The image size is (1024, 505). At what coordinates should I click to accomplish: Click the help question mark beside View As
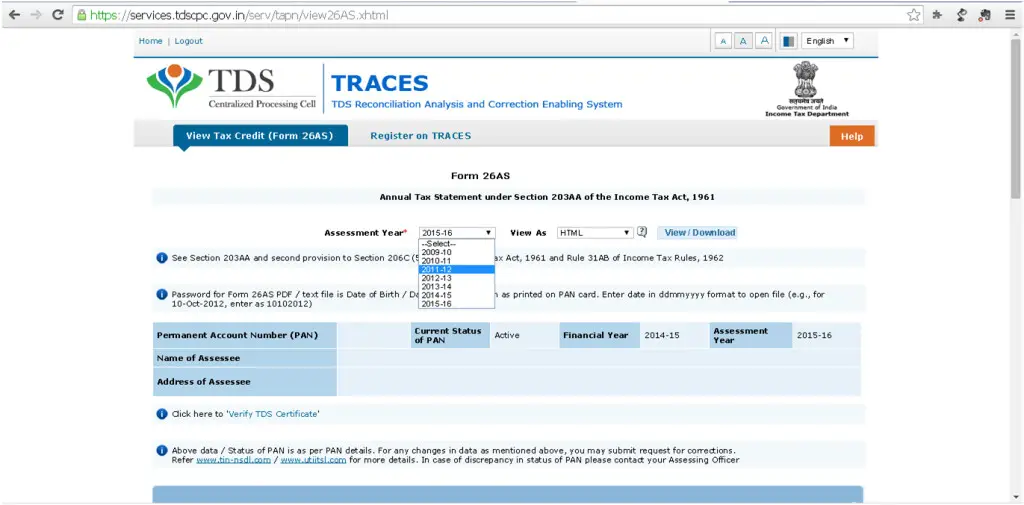(x=642, y=232)
